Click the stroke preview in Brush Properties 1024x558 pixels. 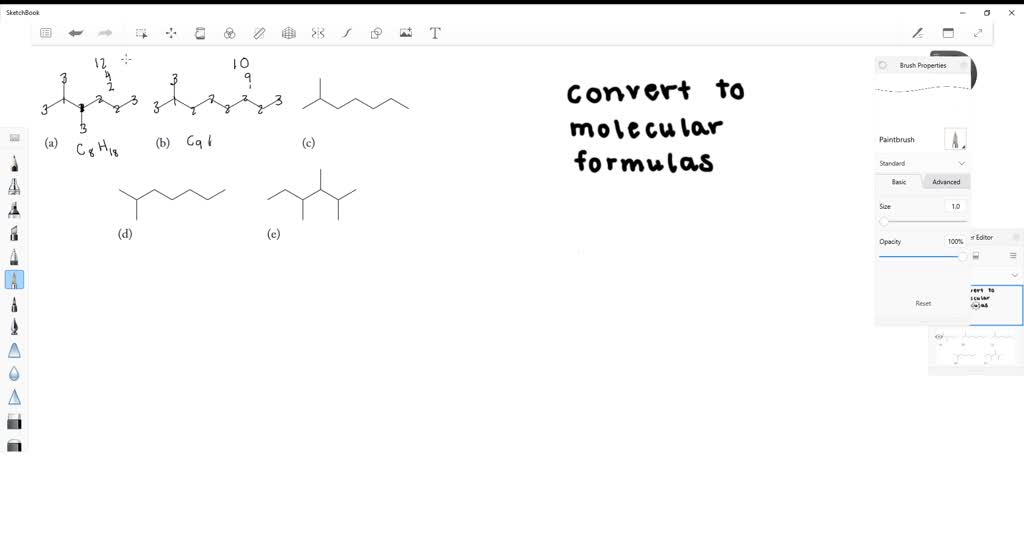click(922, 90)
